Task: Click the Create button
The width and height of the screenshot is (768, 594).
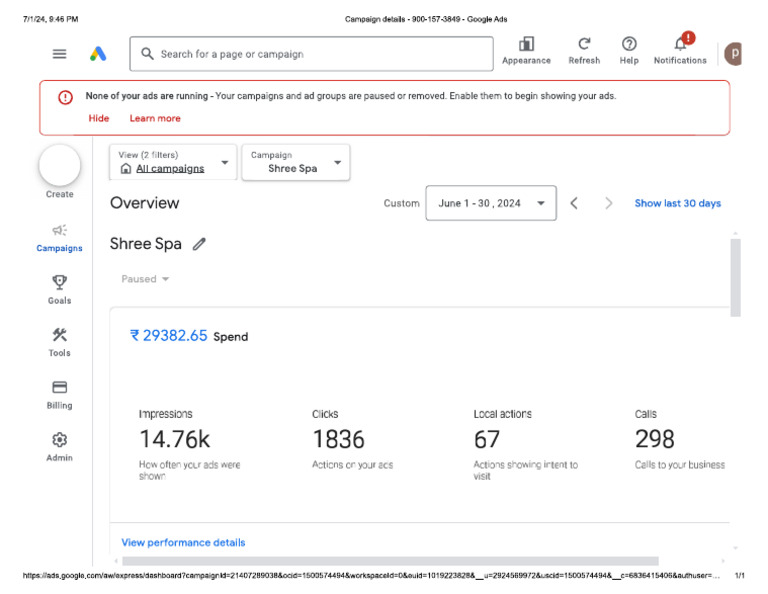Action: [59, 166]
